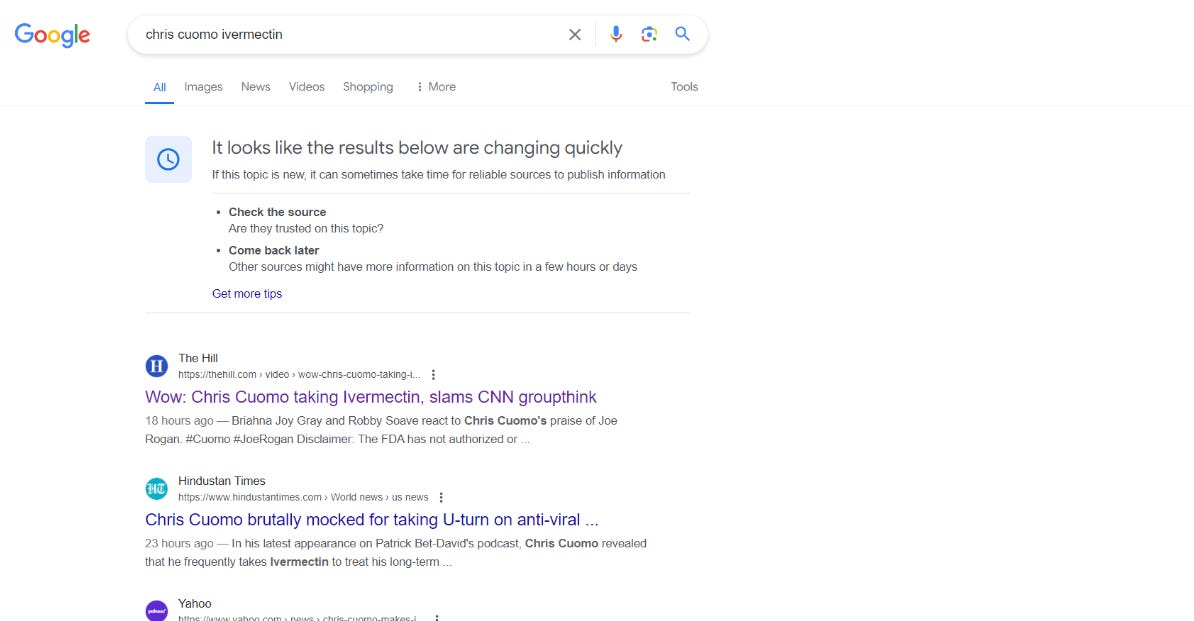The image size is (1194, 621).
Task: Click The Hill favicon
Action: pyautogui.click(x=156, y=366)
